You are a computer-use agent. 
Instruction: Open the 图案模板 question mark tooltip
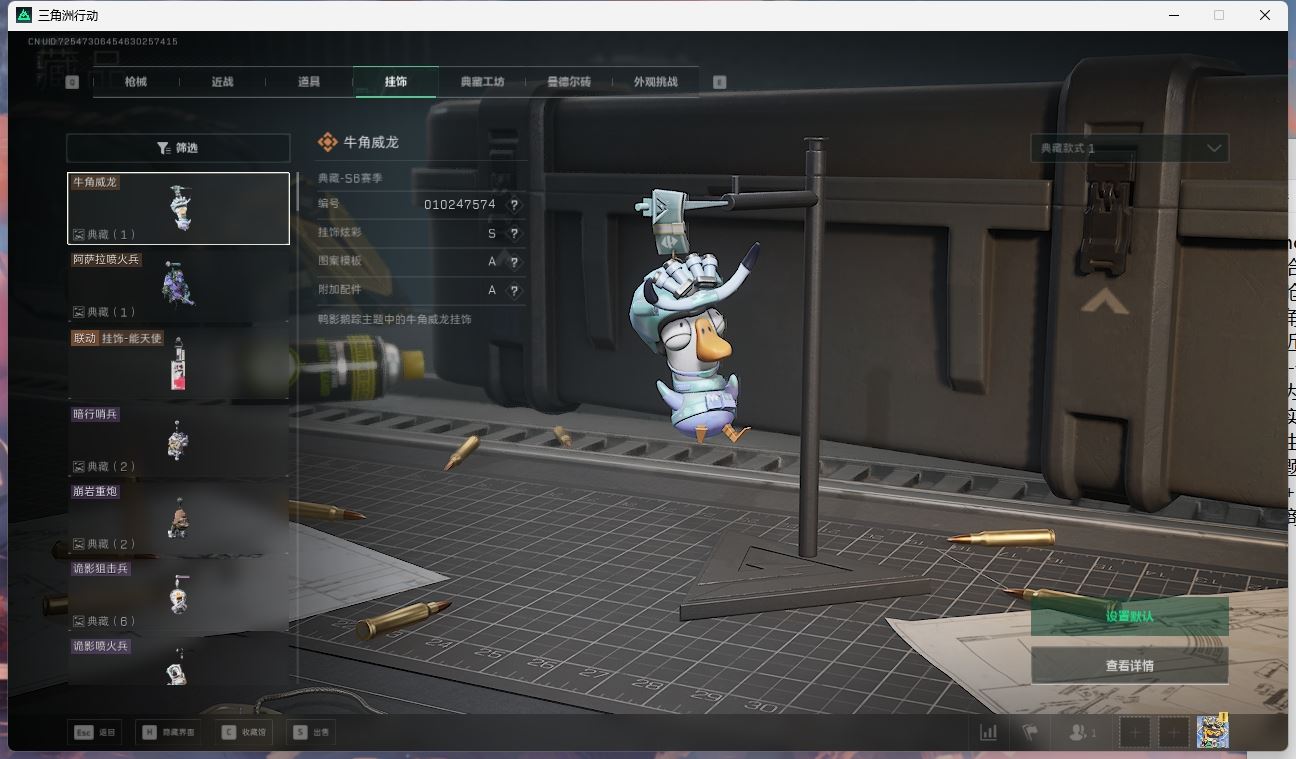point(514,262)
